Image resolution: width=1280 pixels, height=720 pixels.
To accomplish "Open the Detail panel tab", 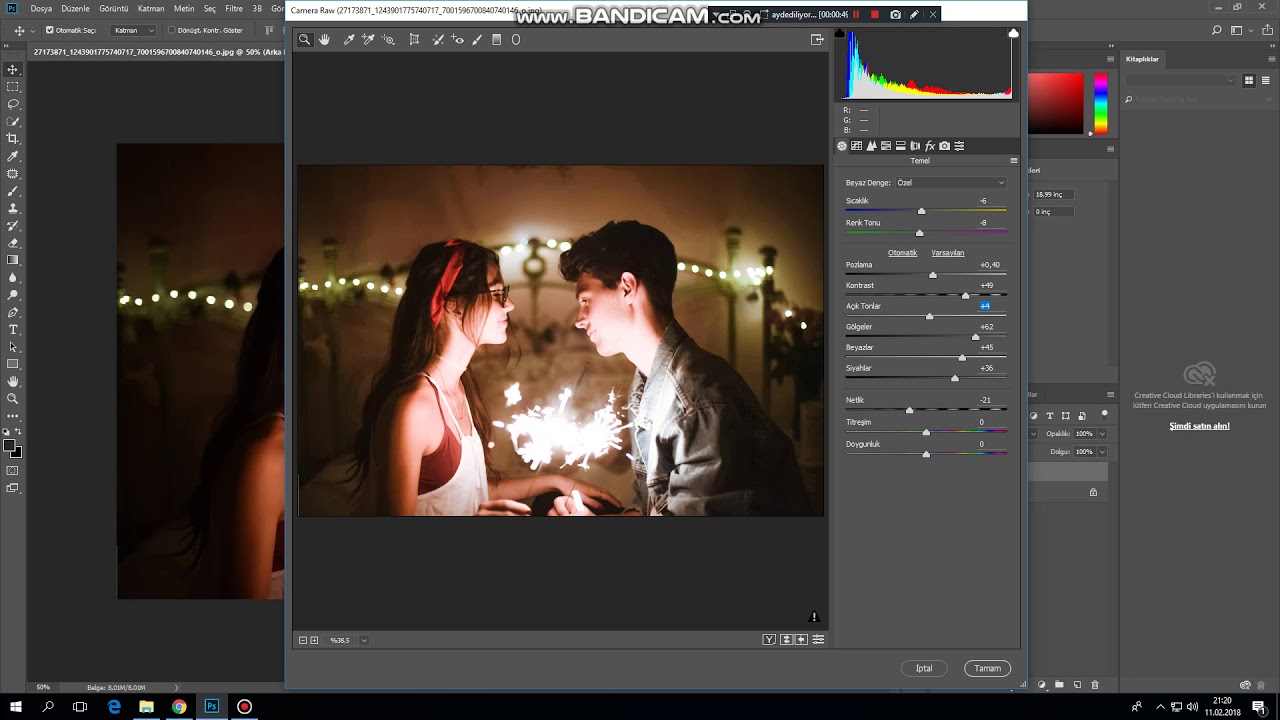I will (x=871, y=146).
